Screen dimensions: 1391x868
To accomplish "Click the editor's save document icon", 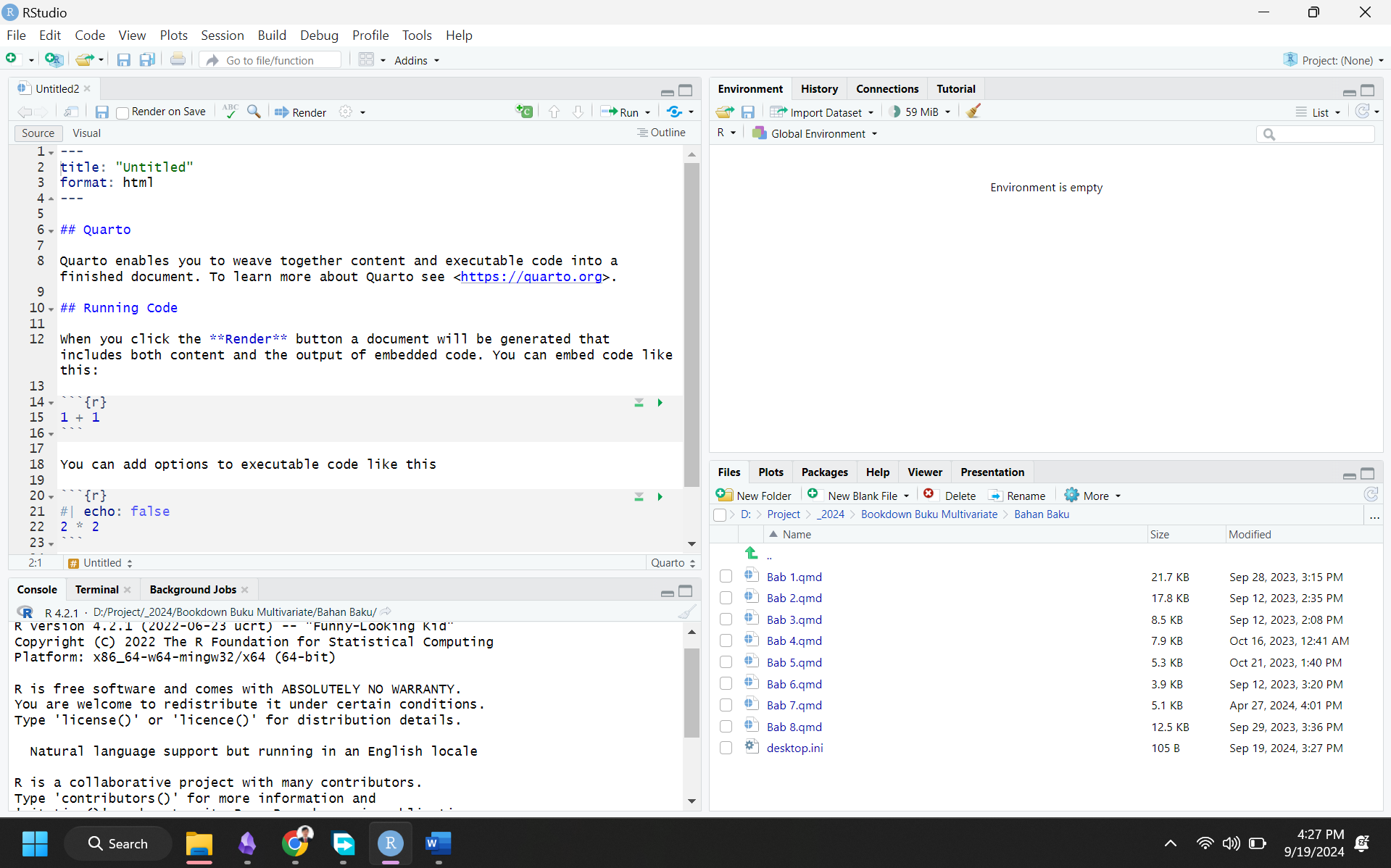I will tap(102, 112).
